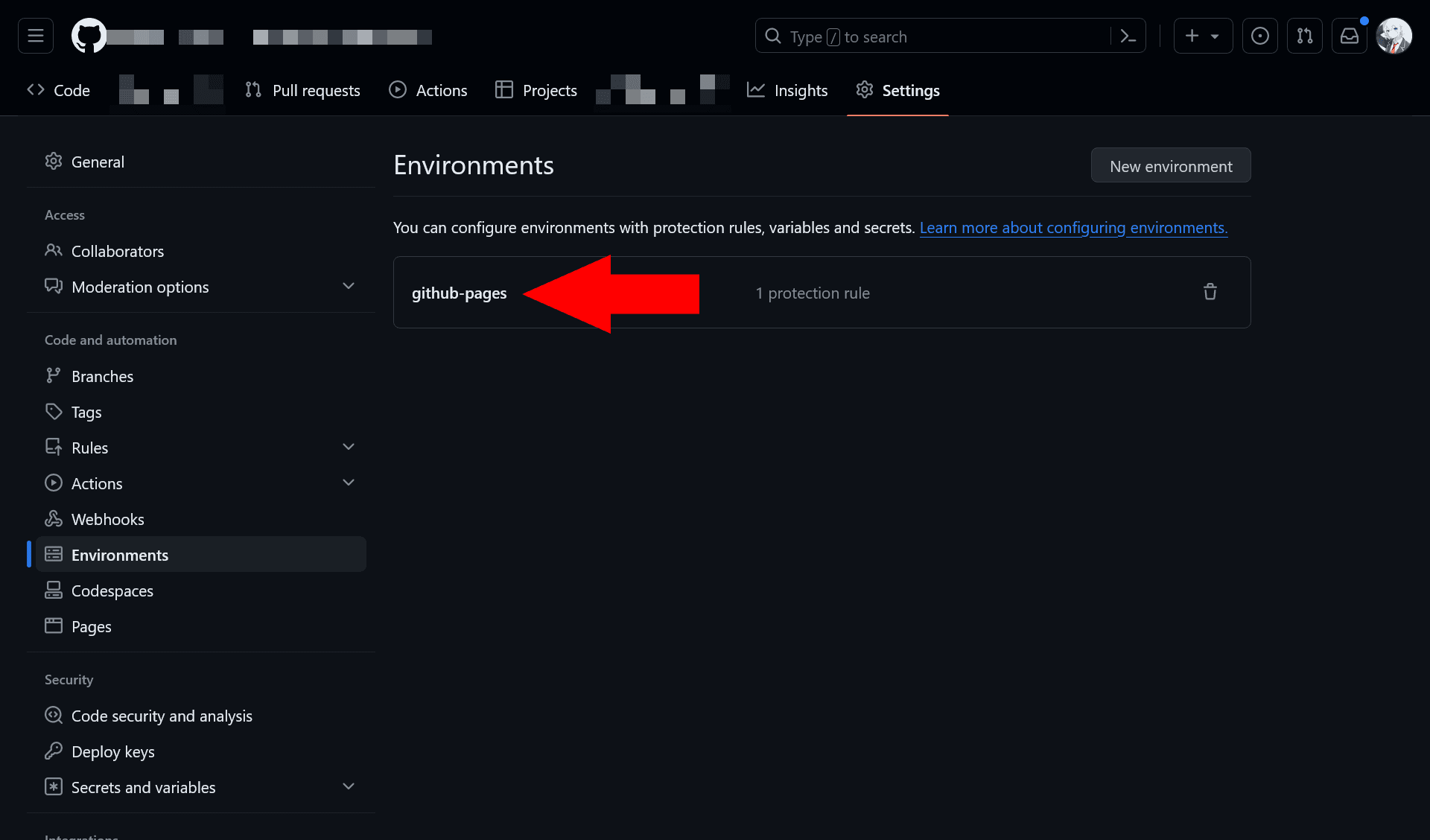Viewport: 1430px width, 840px height.
Task: Open Rules in sidebar
Action: [201, 448]
